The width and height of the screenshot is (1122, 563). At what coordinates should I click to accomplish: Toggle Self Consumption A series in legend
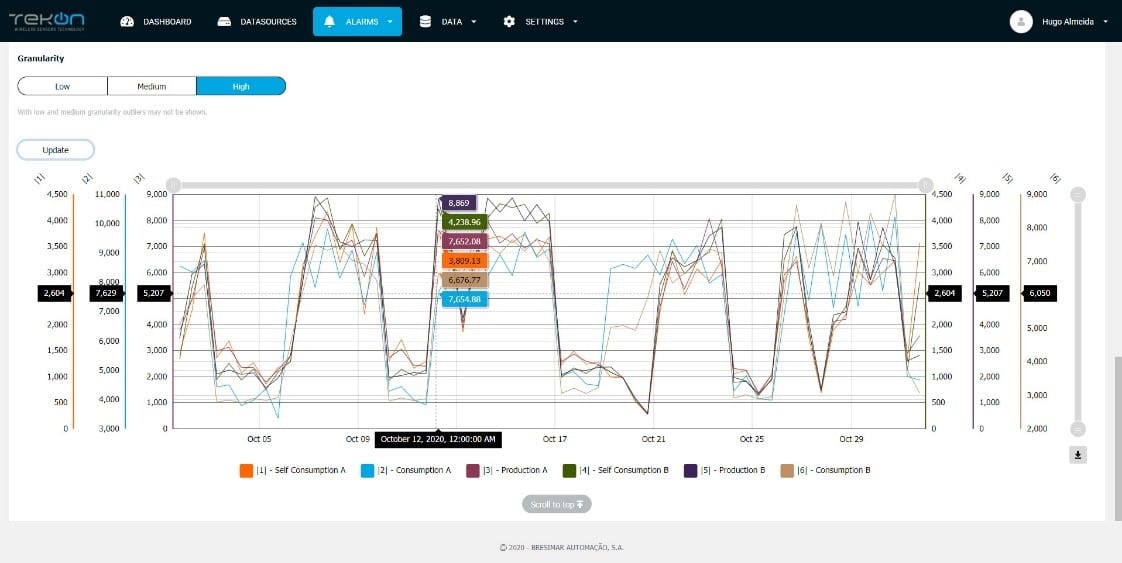(x=293, y=470)
